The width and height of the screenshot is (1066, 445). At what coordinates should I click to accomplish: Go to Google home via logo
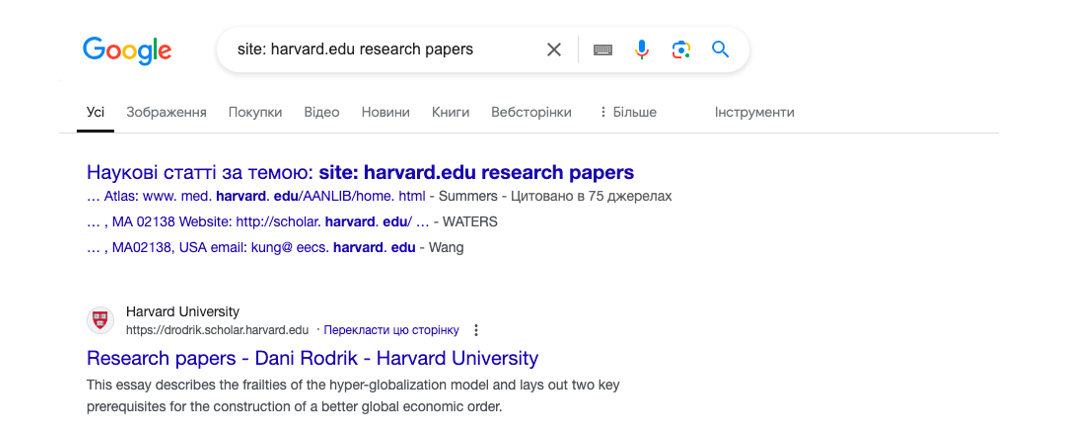(x=127, y=51)
